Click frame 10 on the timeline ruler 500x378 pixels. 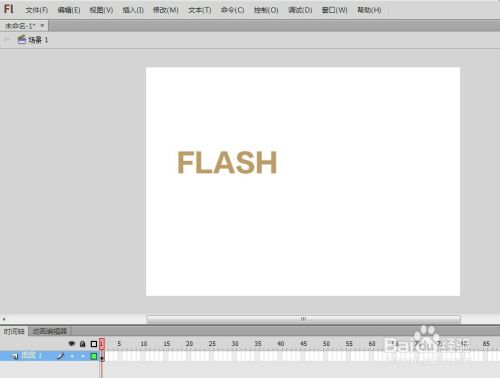click(x=144, y=343)
